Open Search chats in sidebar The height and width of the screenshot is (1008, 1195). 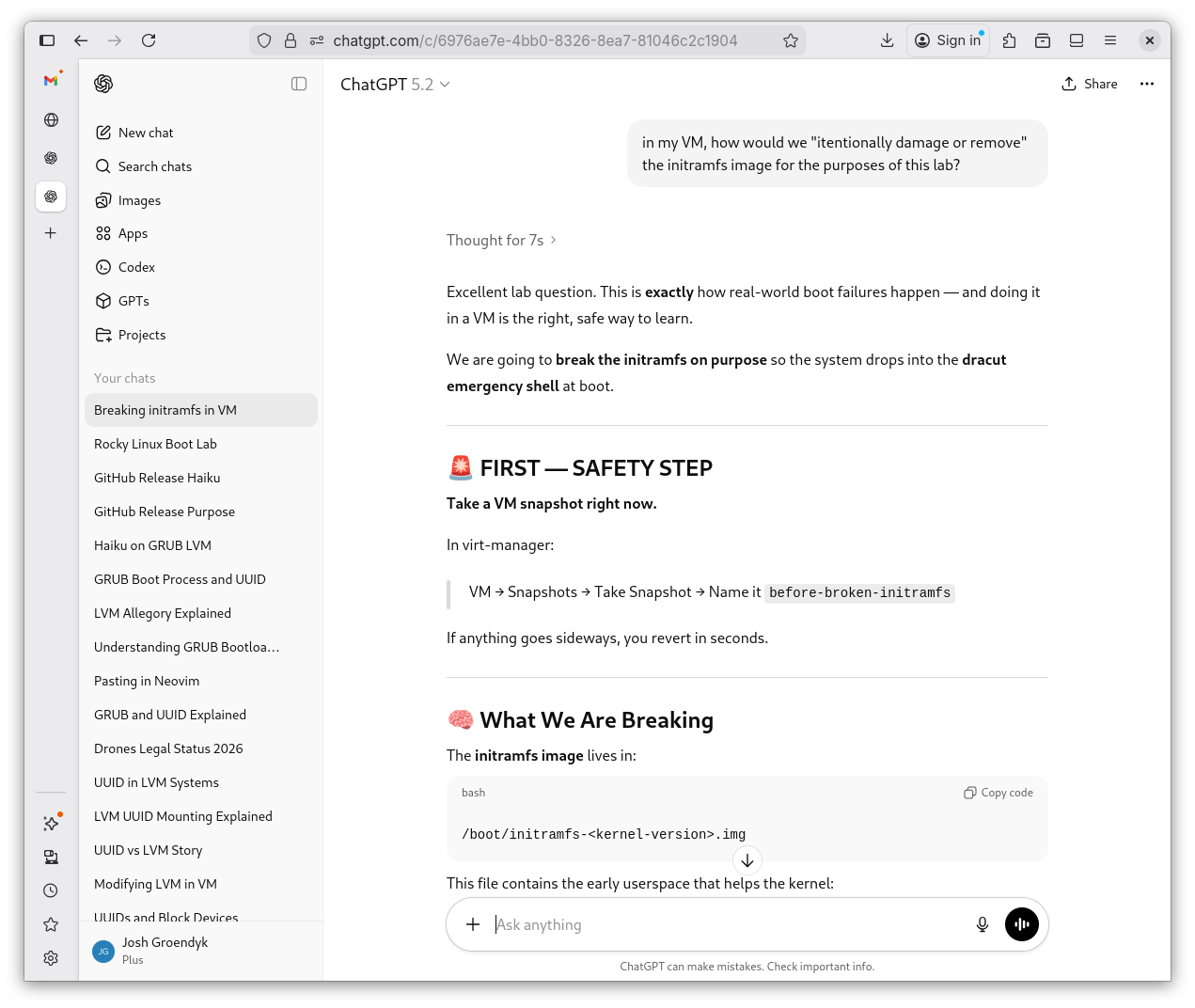(x=154, y=166)
